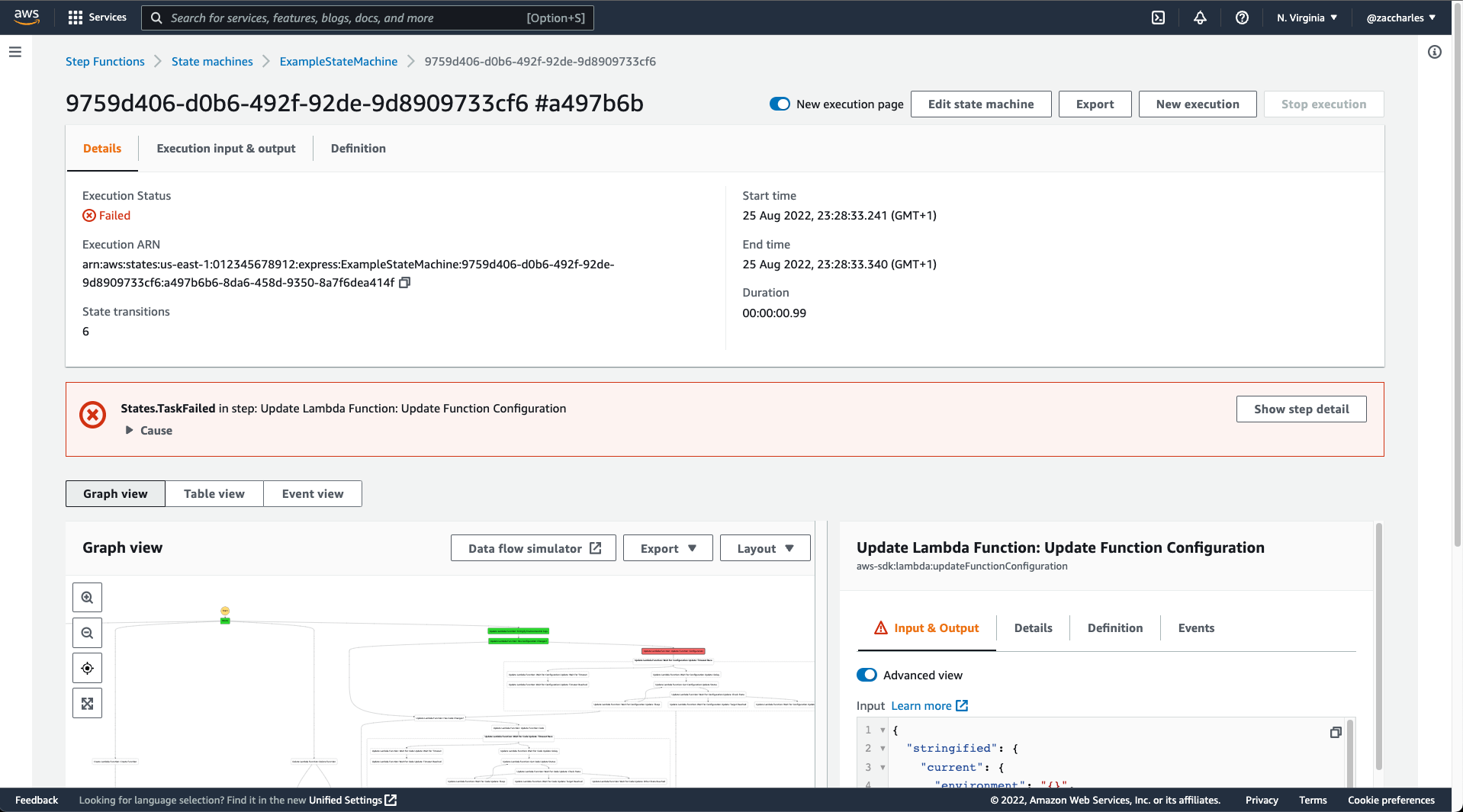This screenshot has width=1463, height=812.
Task: Open the hamburger side navigation menu
Action: [15, 52]
